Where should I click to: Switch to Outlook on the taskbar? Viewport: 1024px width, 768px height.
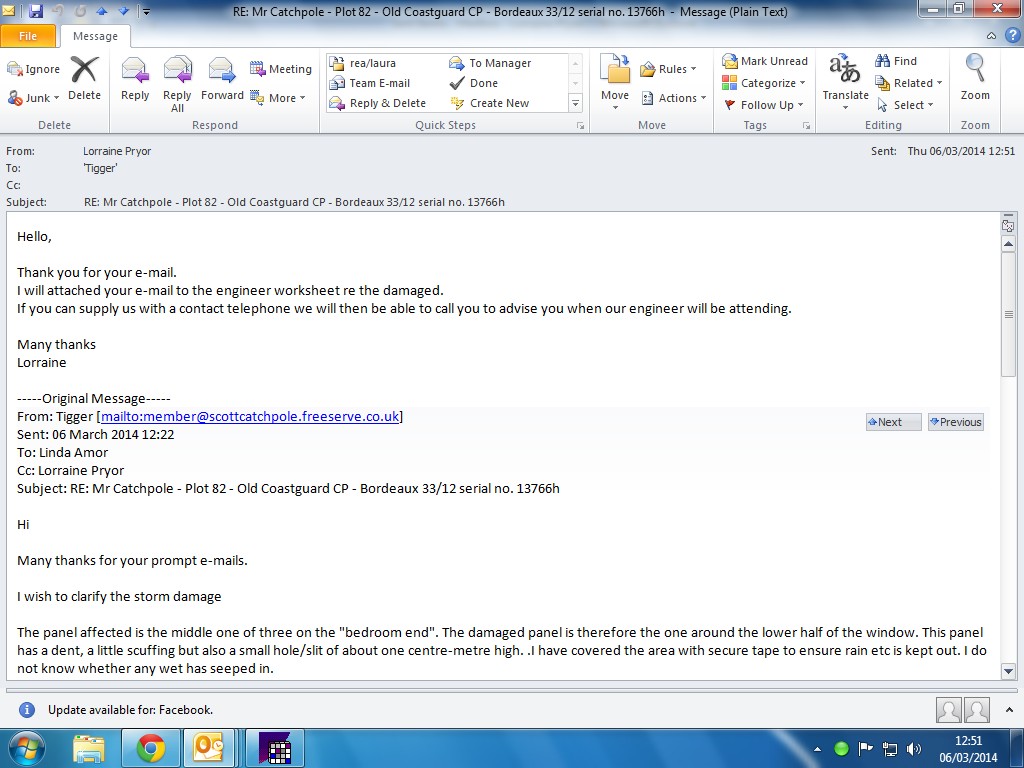(208, 749)
